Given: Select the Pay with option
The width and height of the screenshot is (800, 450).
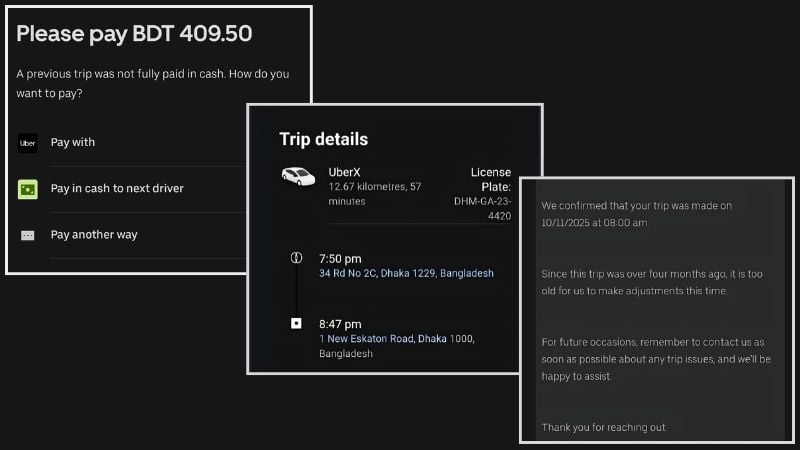Looking at the screenshot, I should [x=73, y=143].
